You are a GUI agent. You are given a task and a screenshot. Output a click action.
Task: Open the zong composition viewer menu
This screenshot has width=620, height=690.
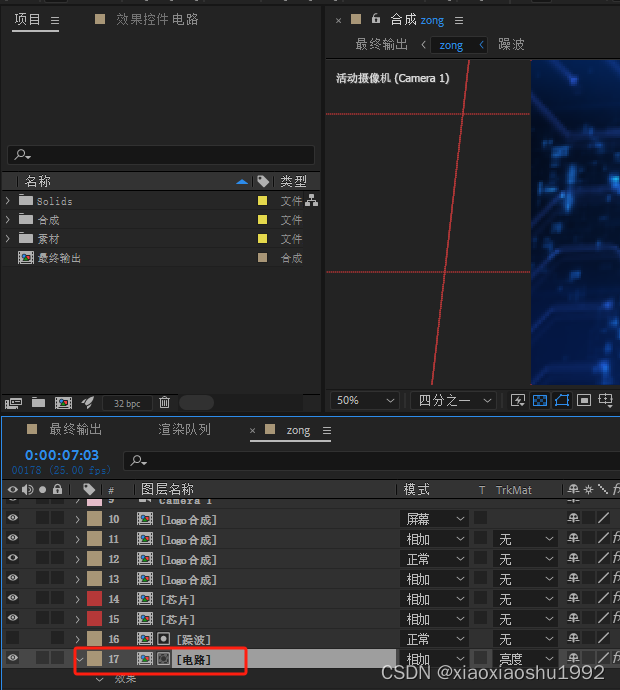(x=459, y=21)
